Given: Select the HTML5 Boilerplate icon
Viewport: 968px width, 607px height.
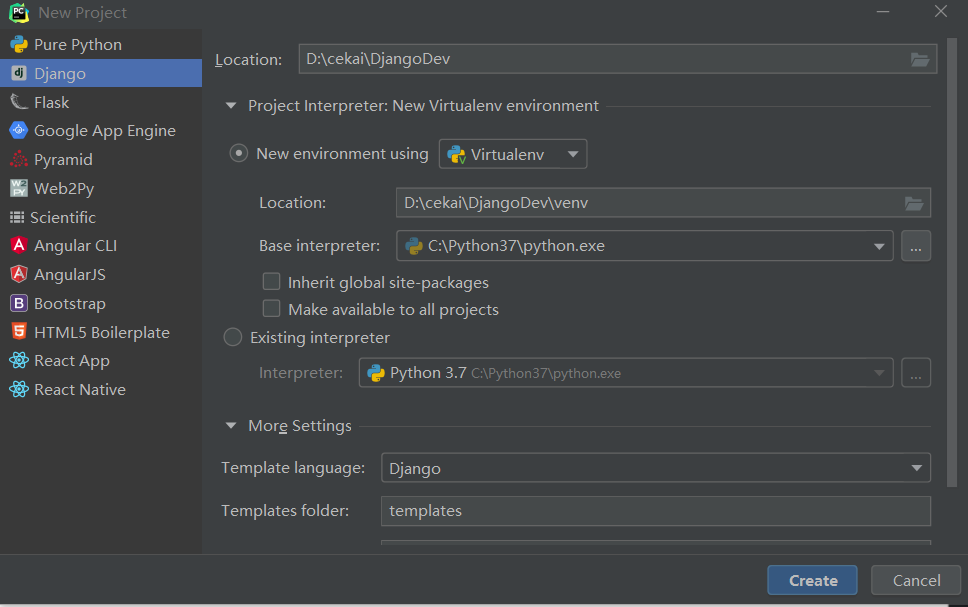Looking at the screenshot, I should click(x=18, y=332).
